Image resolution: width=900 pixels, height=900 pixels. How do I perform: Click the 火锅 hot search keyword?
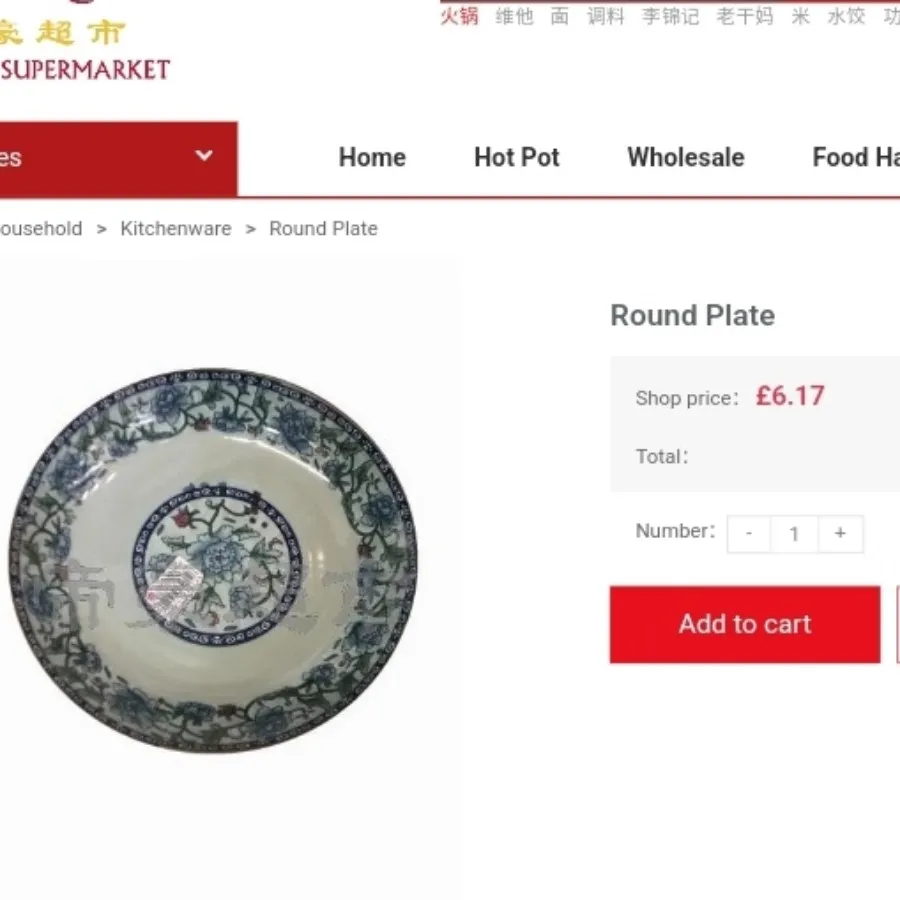459,16
